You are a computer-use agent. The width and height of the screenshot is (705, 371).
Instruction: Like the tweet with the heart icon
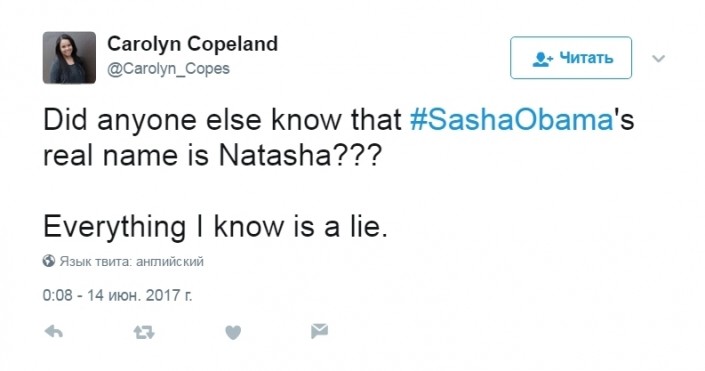233,332
